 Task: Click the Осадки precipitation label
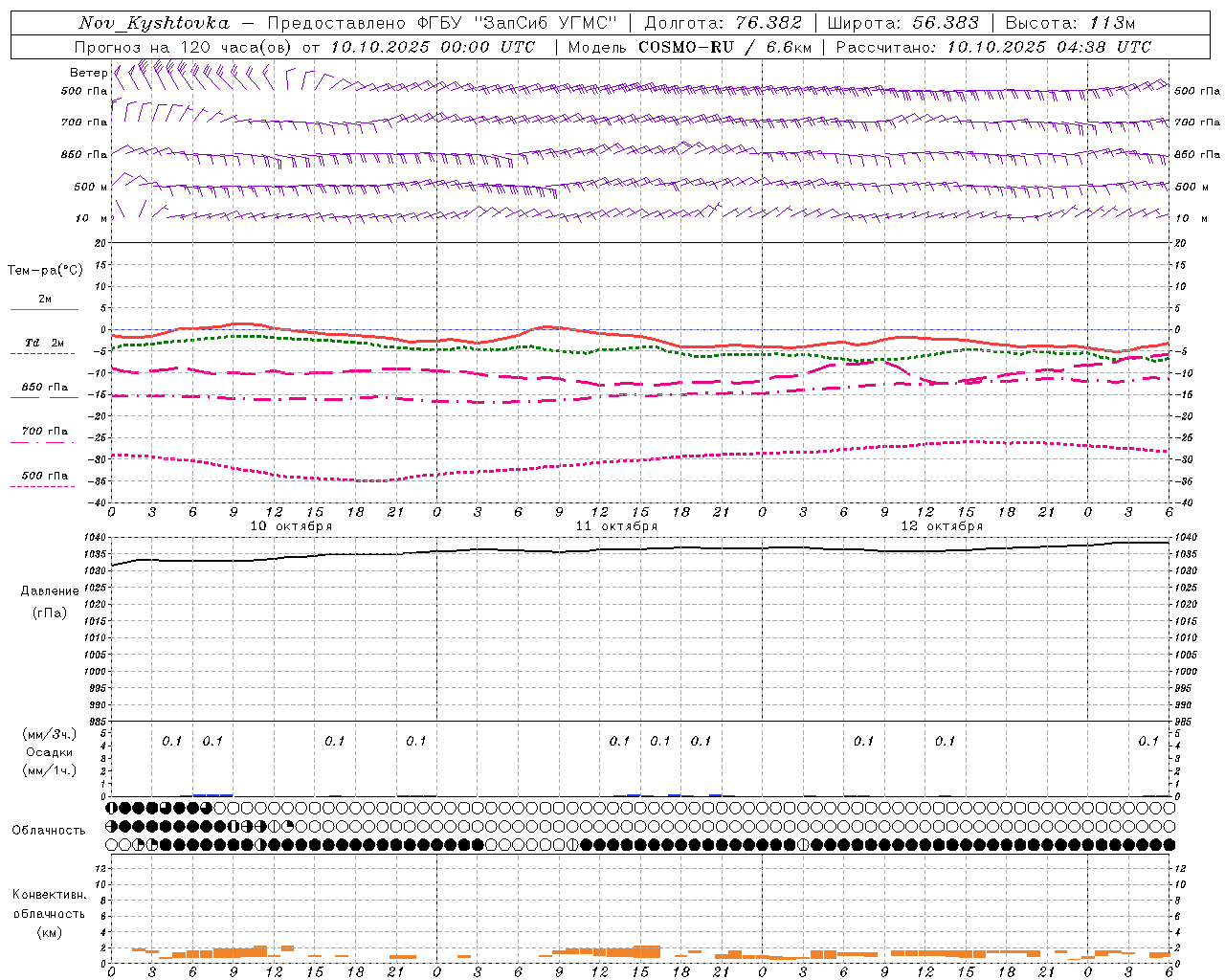pos(50,752)
